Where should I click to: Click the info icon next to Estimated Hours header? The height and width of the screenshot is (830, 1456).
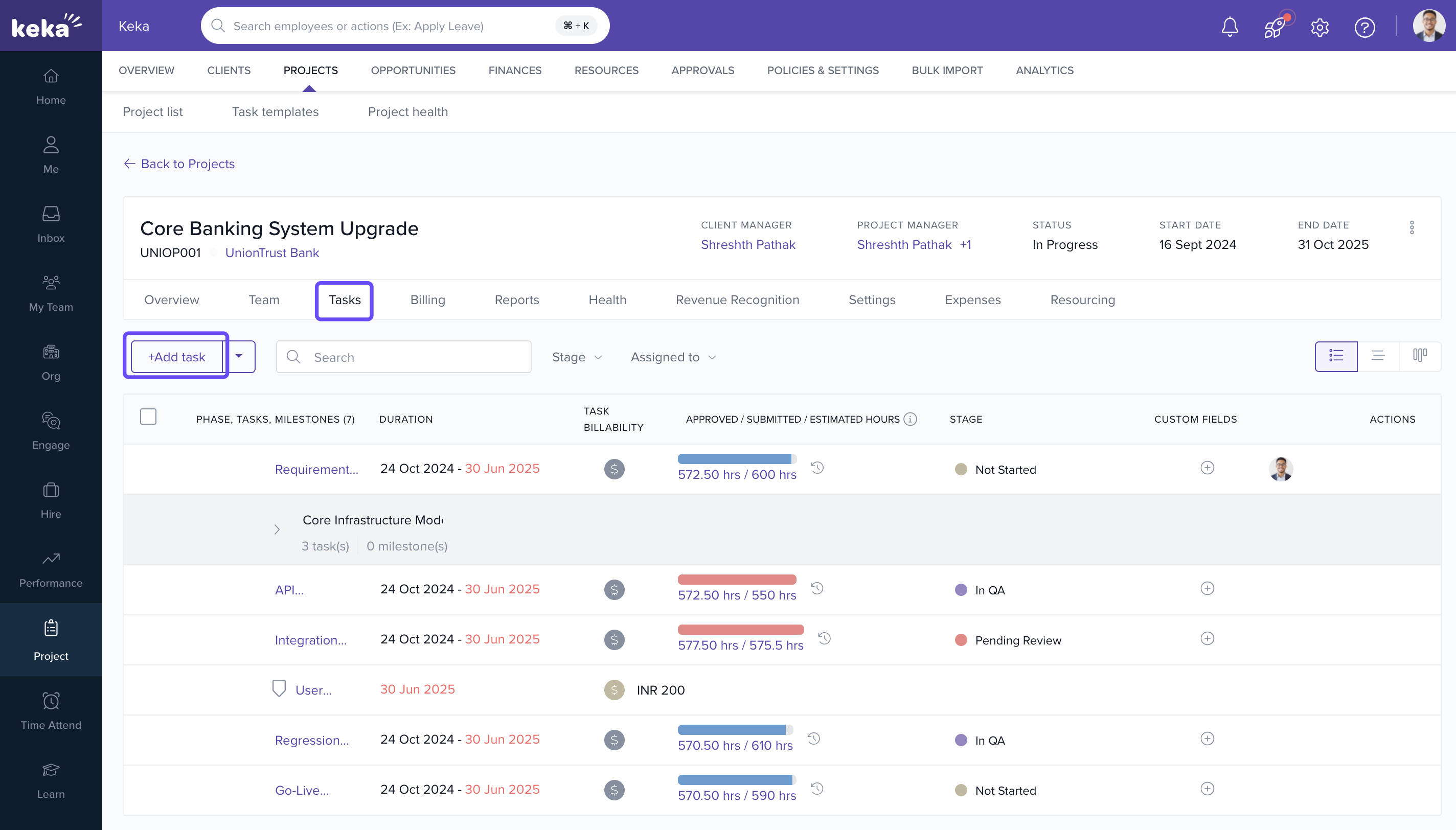[x=909, y=419]
